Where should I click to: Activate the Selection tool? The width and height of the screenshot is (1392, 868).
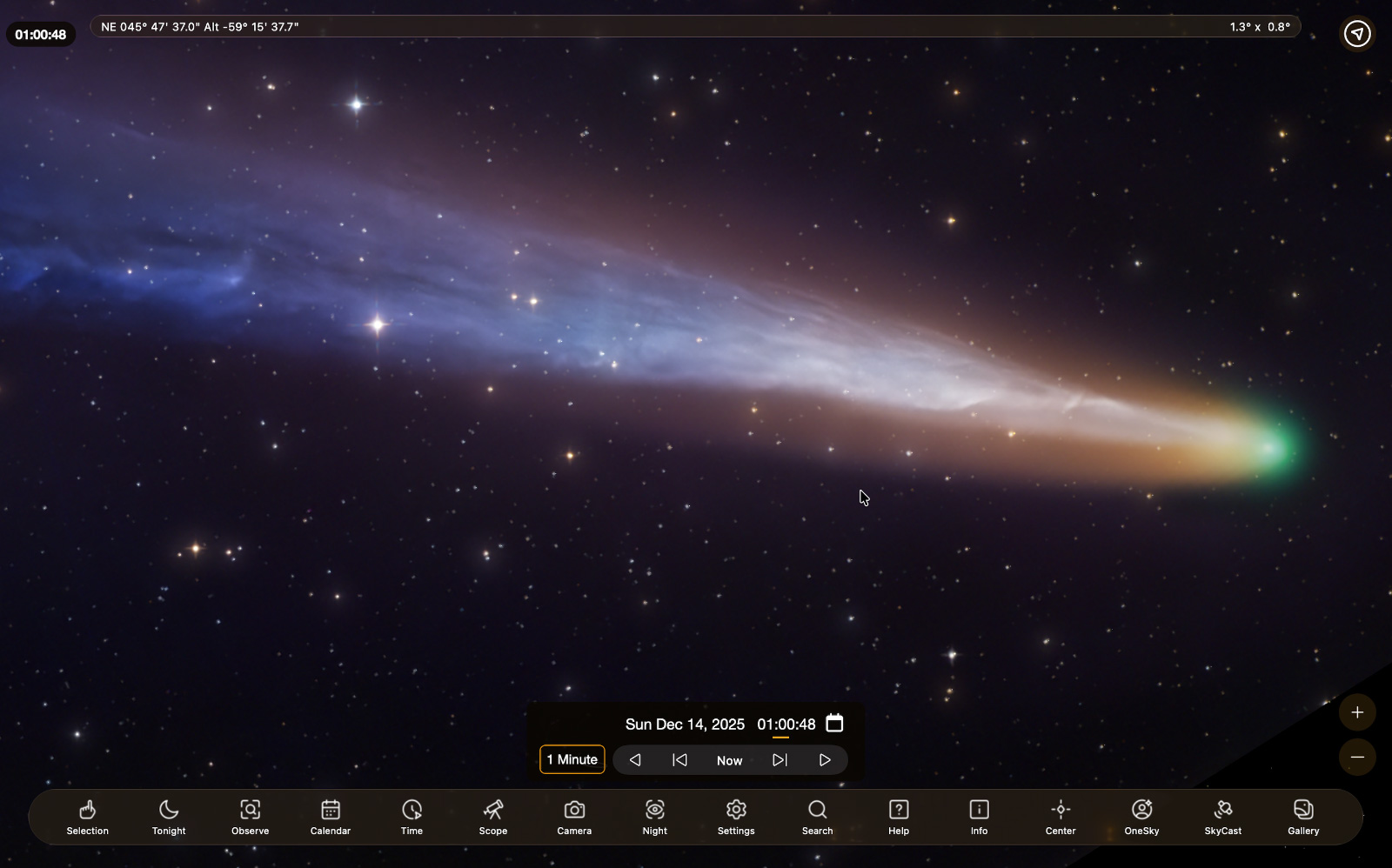(x=87, y=818)
